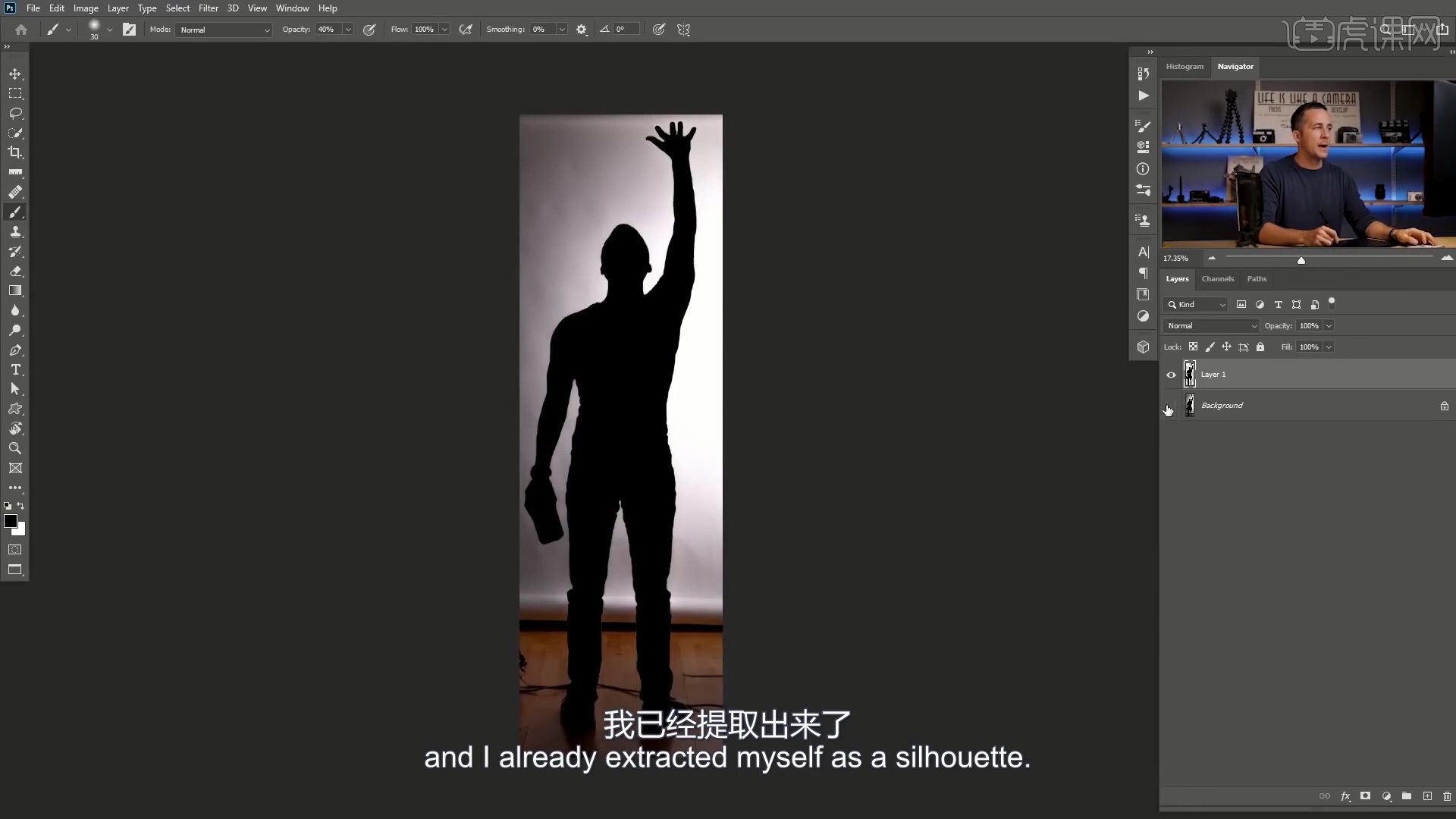Switch to the Paths tab

click(1258, 278)
